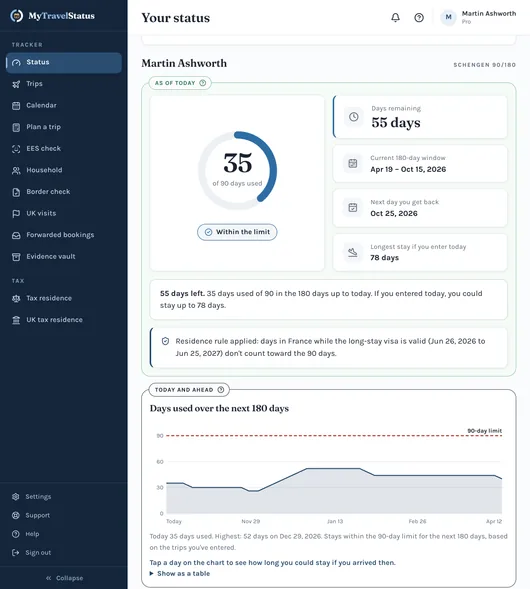Click the Calendar icon in sidebar
Screen dimensions: 530x589
click(x=16, y=106)
